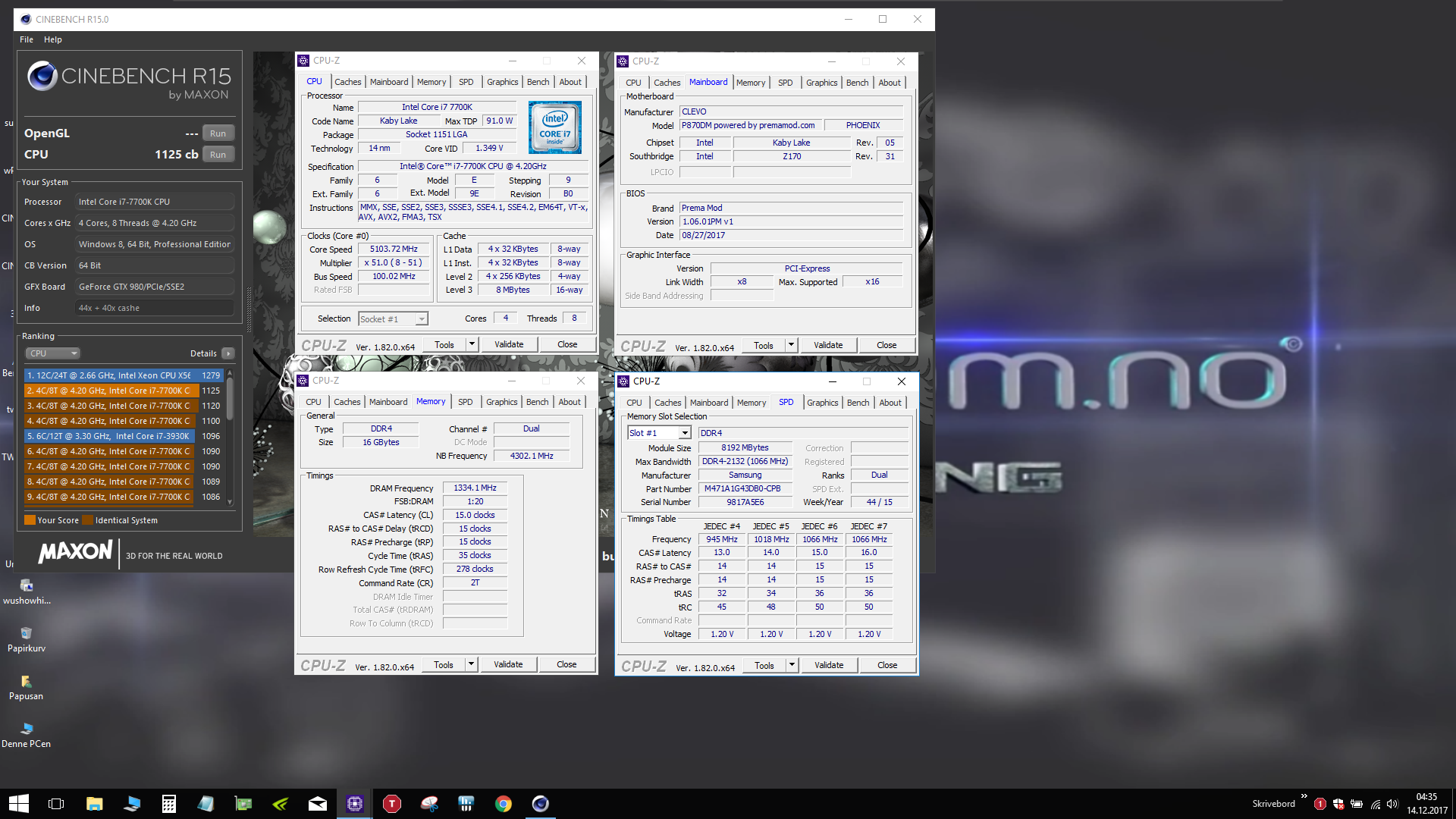Open Google Chrome from taskbar
This screenshot has height=819, width=1456.
(504, 804)
